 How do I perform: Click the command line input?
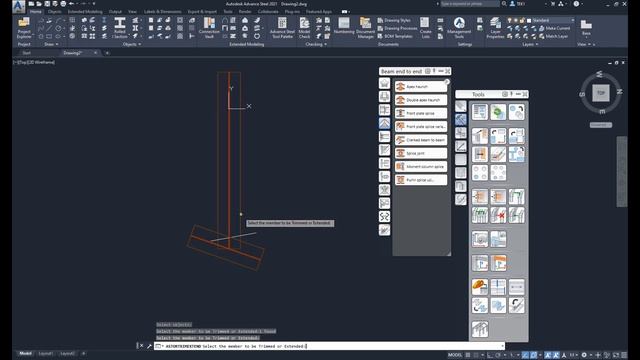[x=329, y=346]
